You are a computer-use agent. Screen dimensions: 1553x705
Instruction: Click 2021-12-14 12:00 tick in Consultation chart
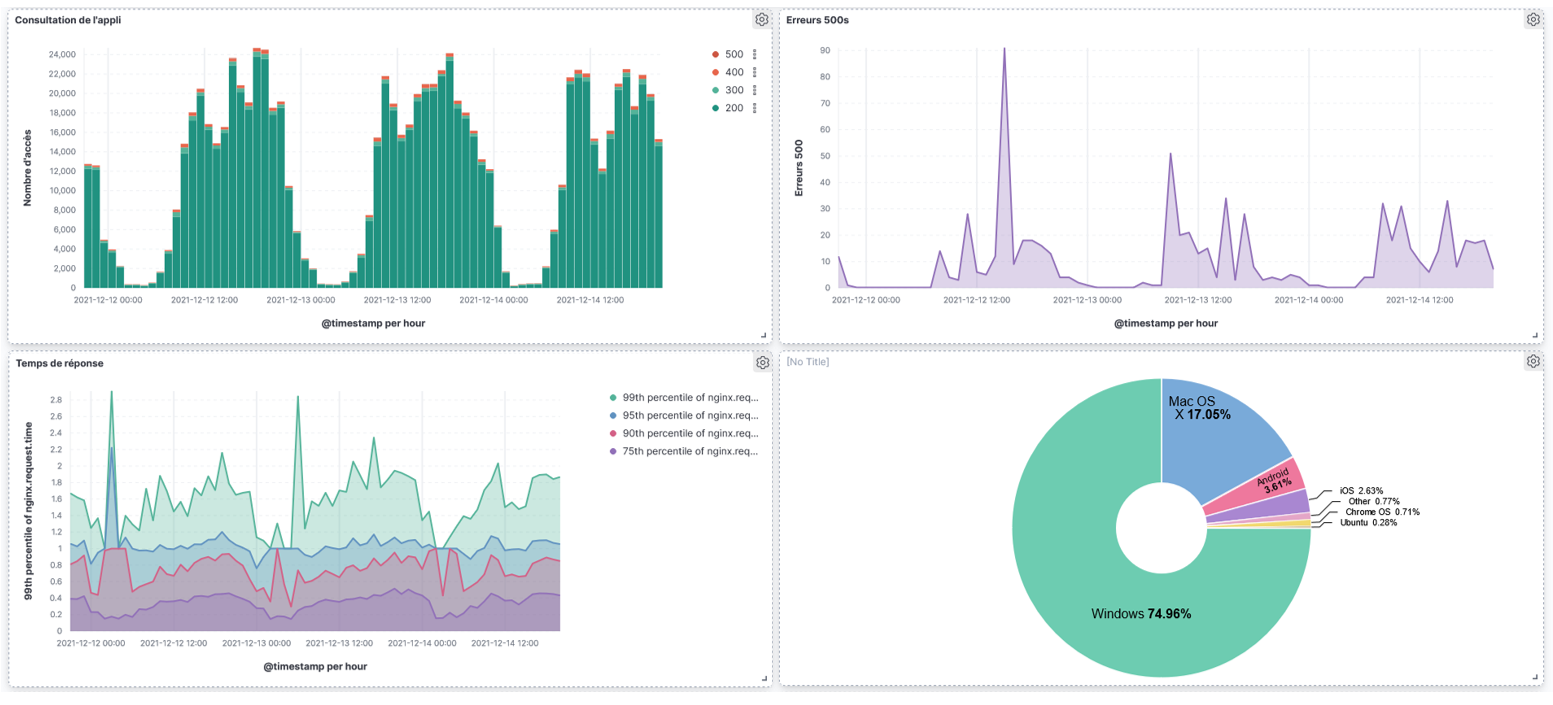[590, 298]
